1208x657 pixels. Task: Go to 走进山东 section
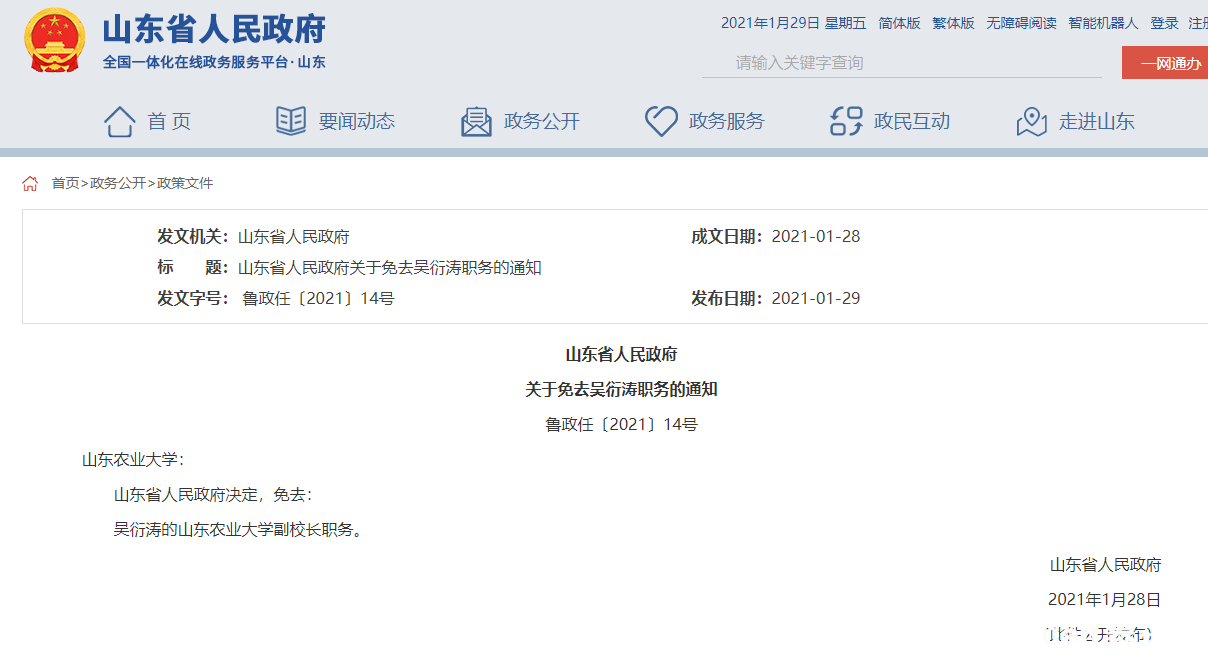(x=1097, y=122)
